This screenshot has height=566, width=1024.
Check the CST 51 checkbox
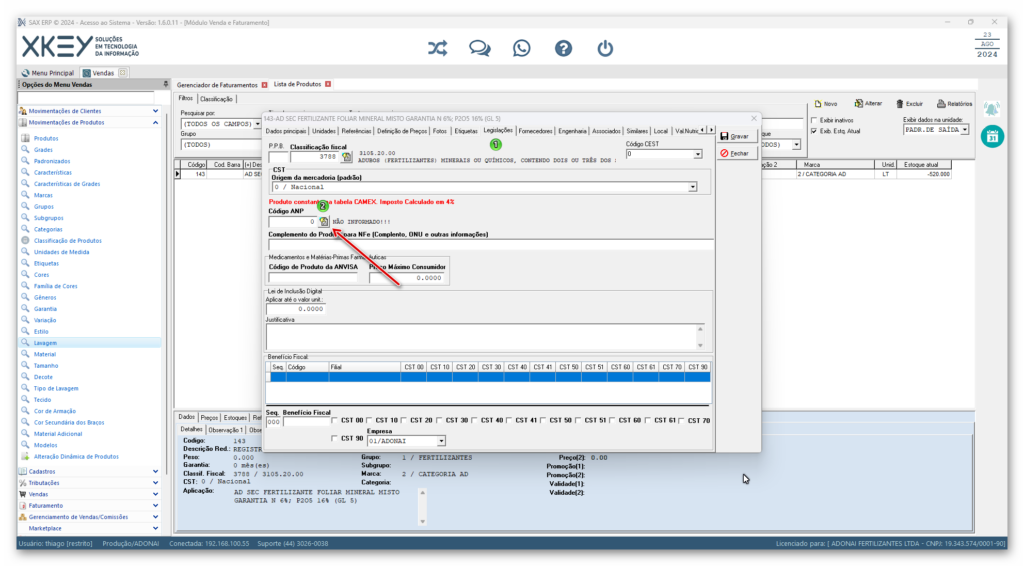[579, 420]
